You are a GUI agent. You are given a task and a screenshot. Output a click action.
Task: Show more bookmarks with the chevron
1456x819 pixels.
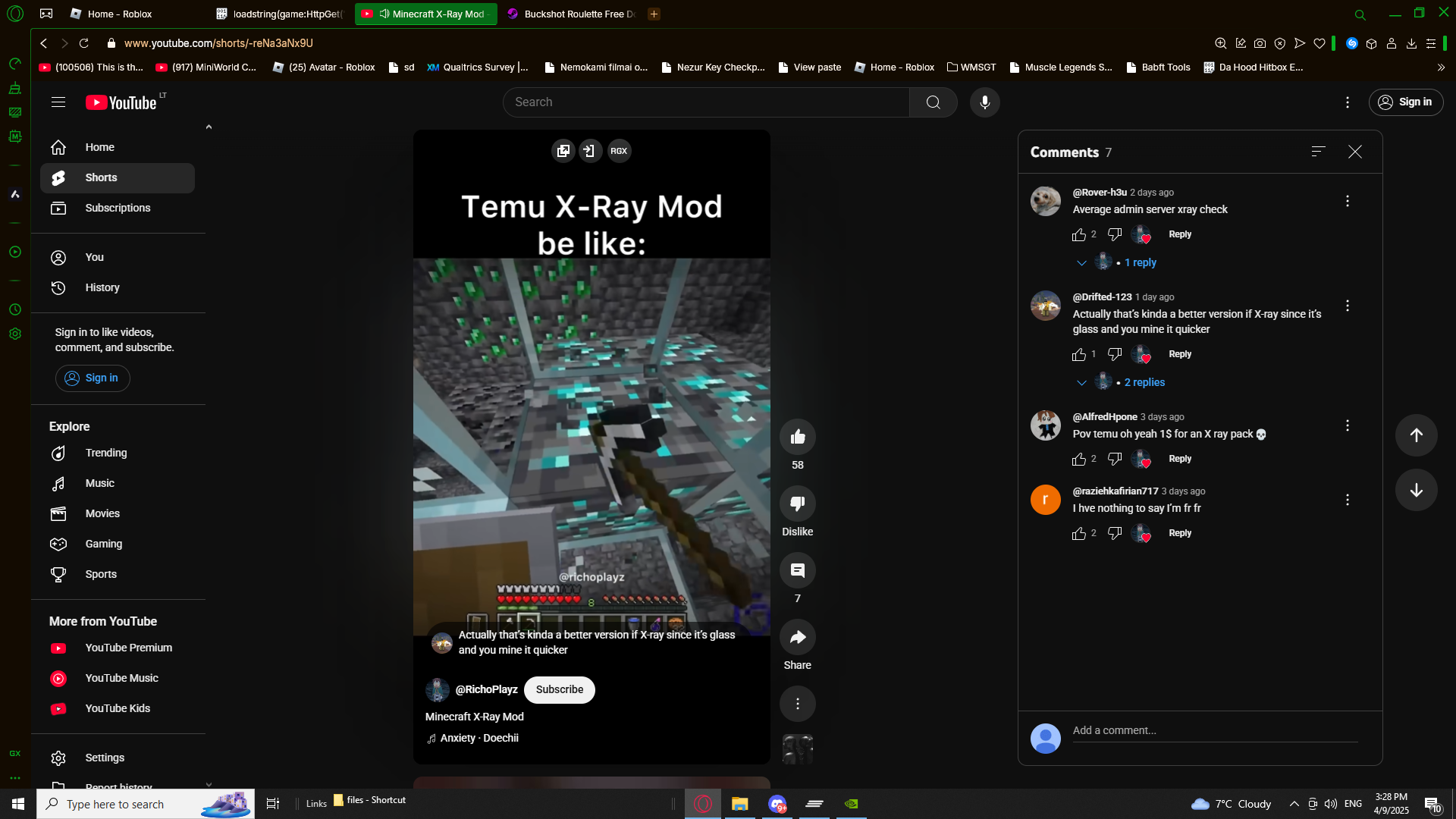[1441, 67]
